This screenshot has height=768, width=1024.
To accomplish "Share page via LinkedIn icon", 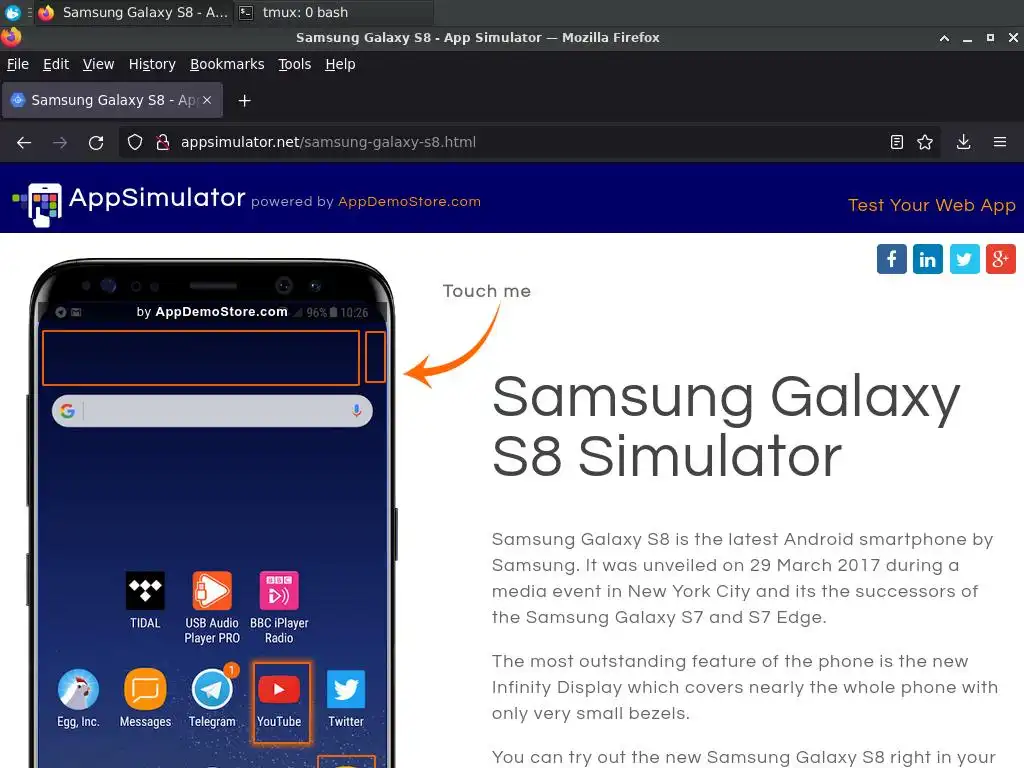I will coord(927,259).
